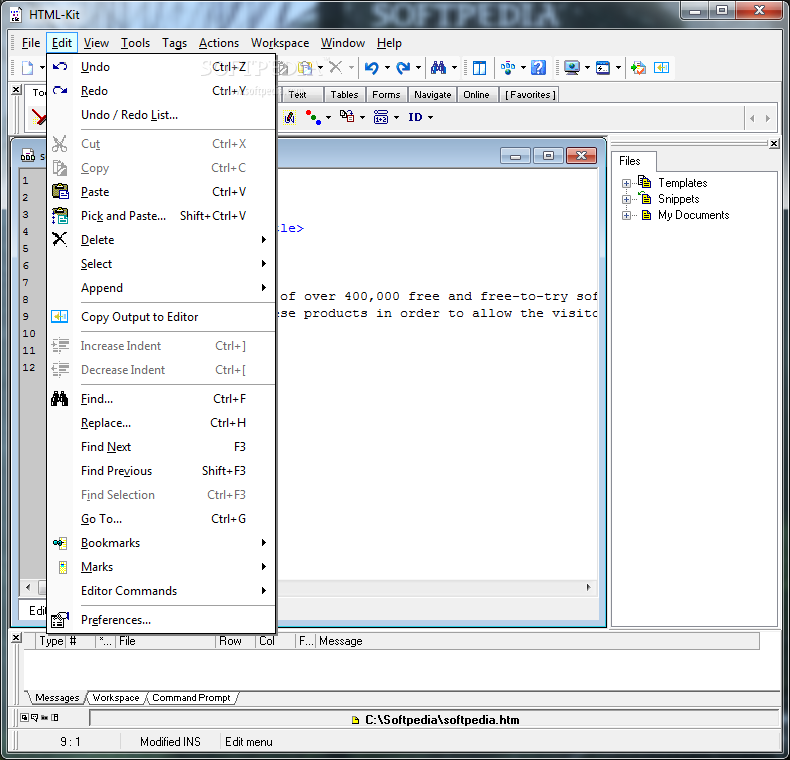Open the Actions menu

coord(219,43)
